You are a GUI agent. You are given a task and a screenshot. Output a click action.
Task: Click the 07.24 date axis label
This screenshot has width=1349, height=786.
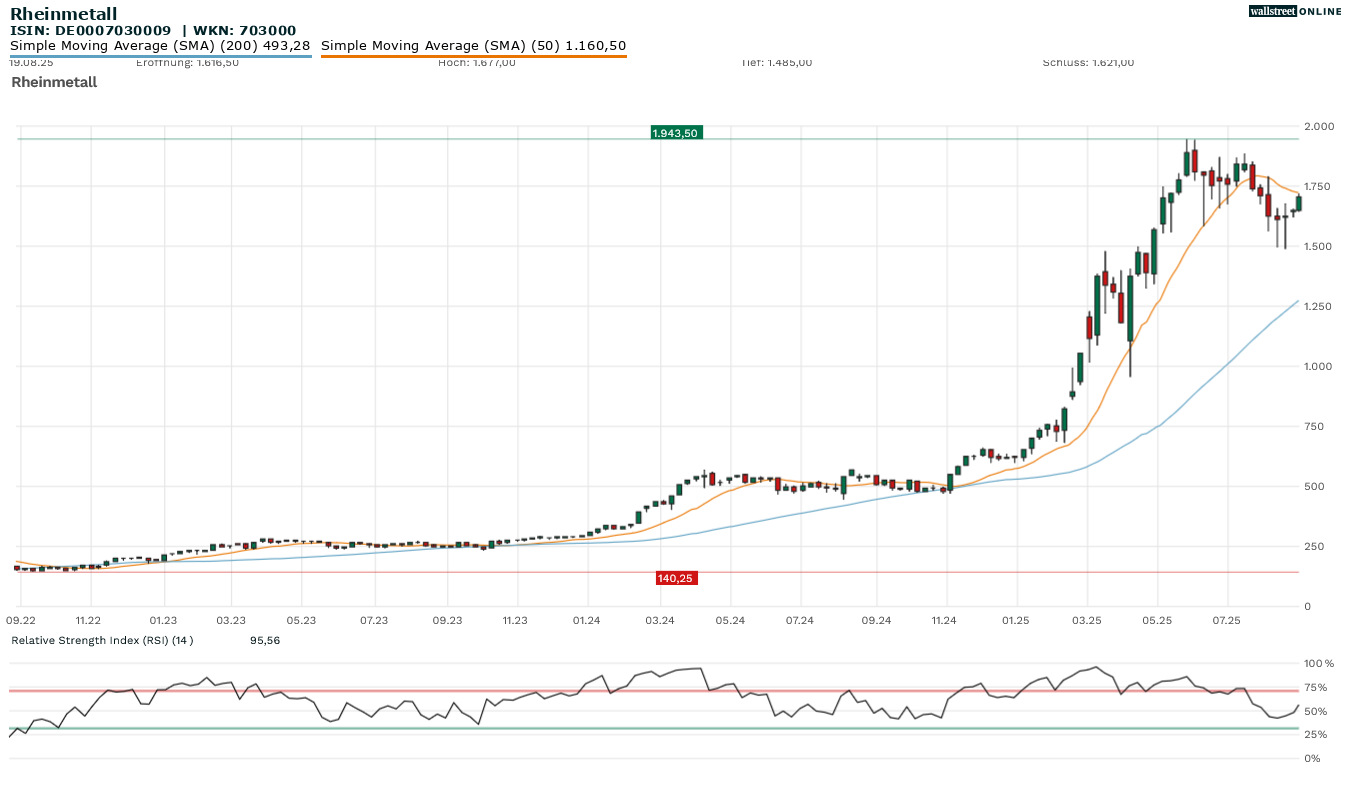[799, 620]
